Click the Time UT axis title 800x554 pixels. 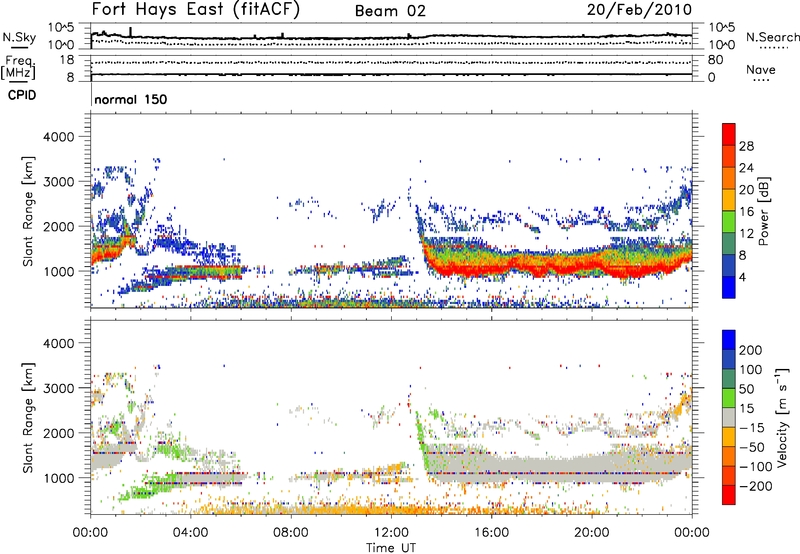pyautogui.click(x=391, y=548)
